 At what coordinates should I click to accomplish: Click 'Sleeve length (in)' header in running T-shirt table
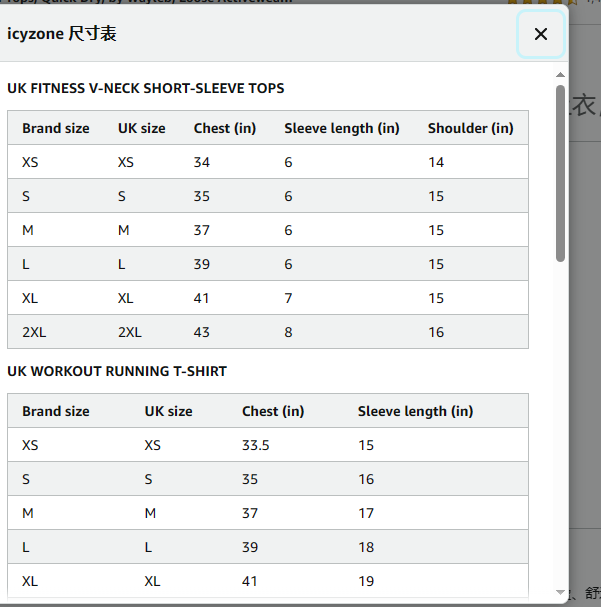415,411
